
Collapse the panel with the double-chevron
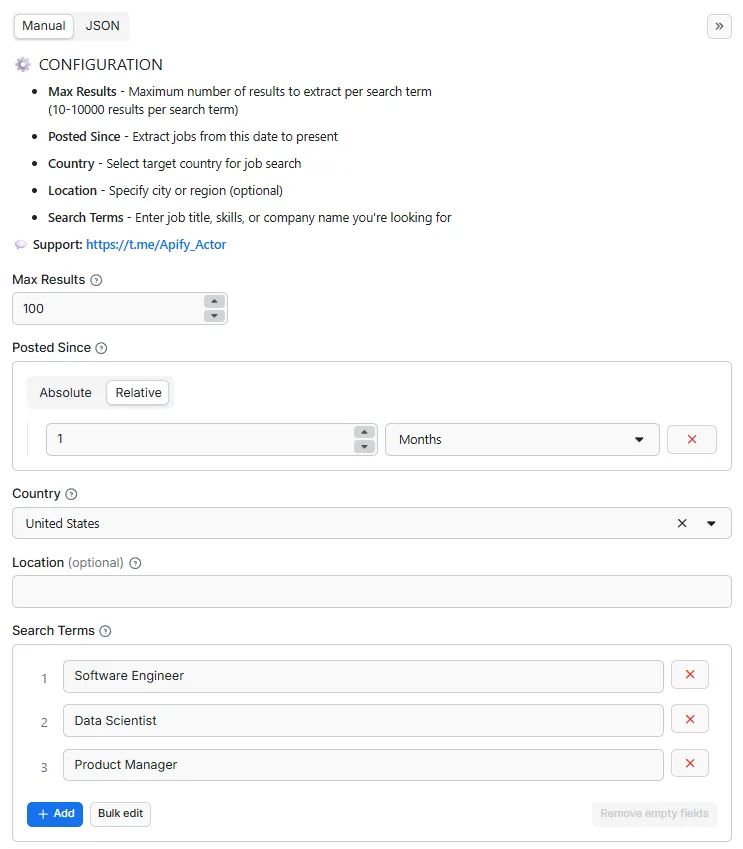pyautogui.click(x=719, y=26)
